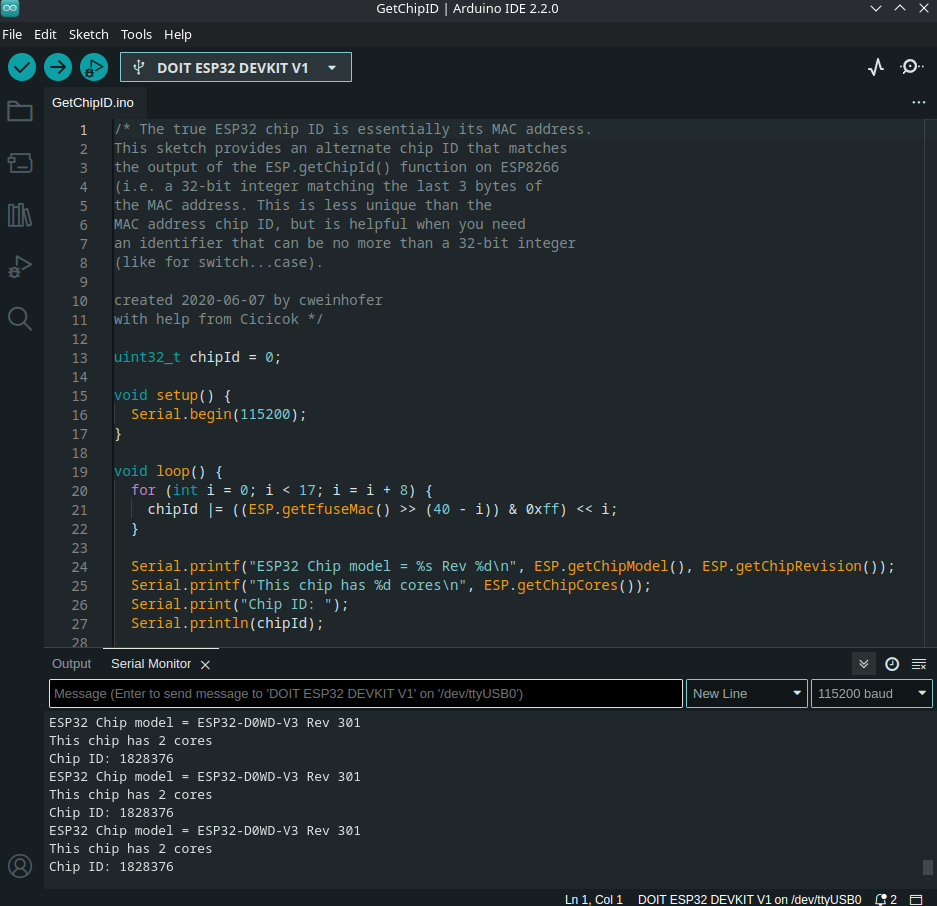
Task: Open the File menu
Action: click(x=12, y=35)
